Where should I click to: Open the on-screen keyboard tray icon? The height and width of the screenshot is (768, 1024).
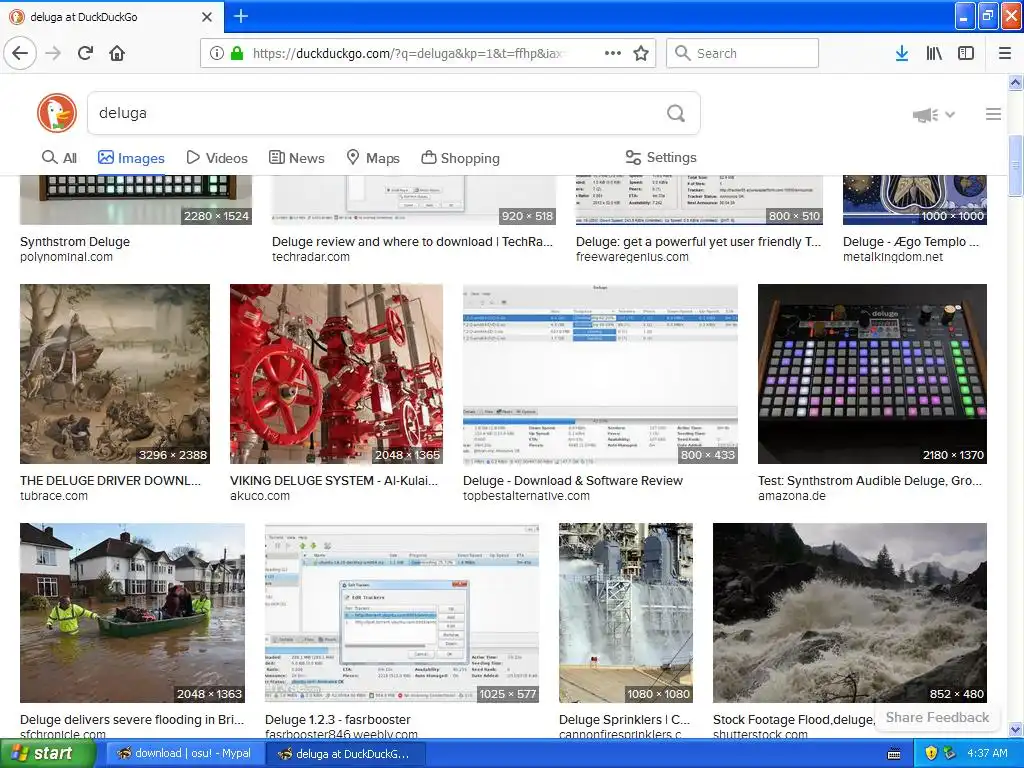click(894, 754)
